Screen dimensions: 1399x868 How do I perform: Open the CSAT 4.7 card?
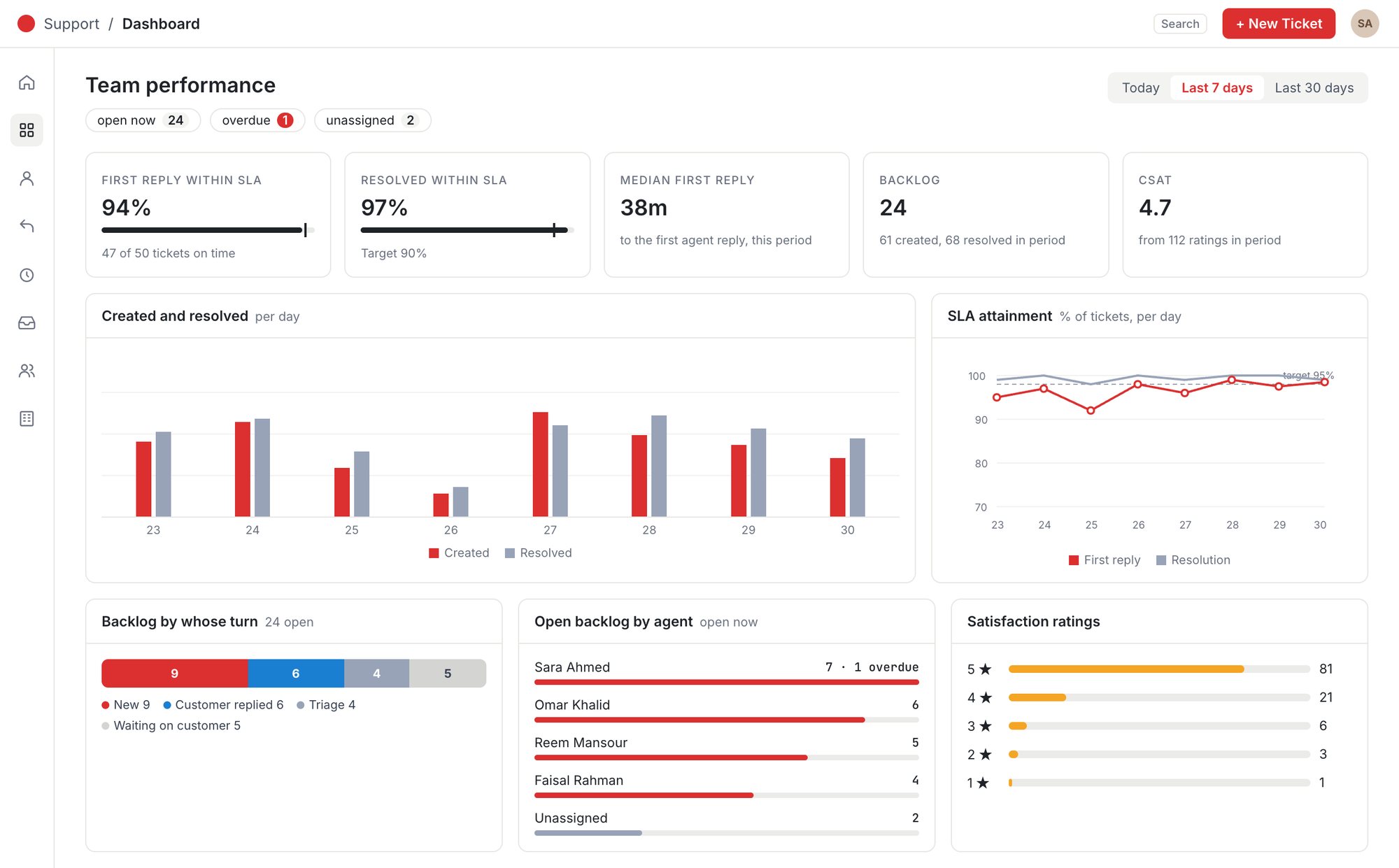(1245, 215)
